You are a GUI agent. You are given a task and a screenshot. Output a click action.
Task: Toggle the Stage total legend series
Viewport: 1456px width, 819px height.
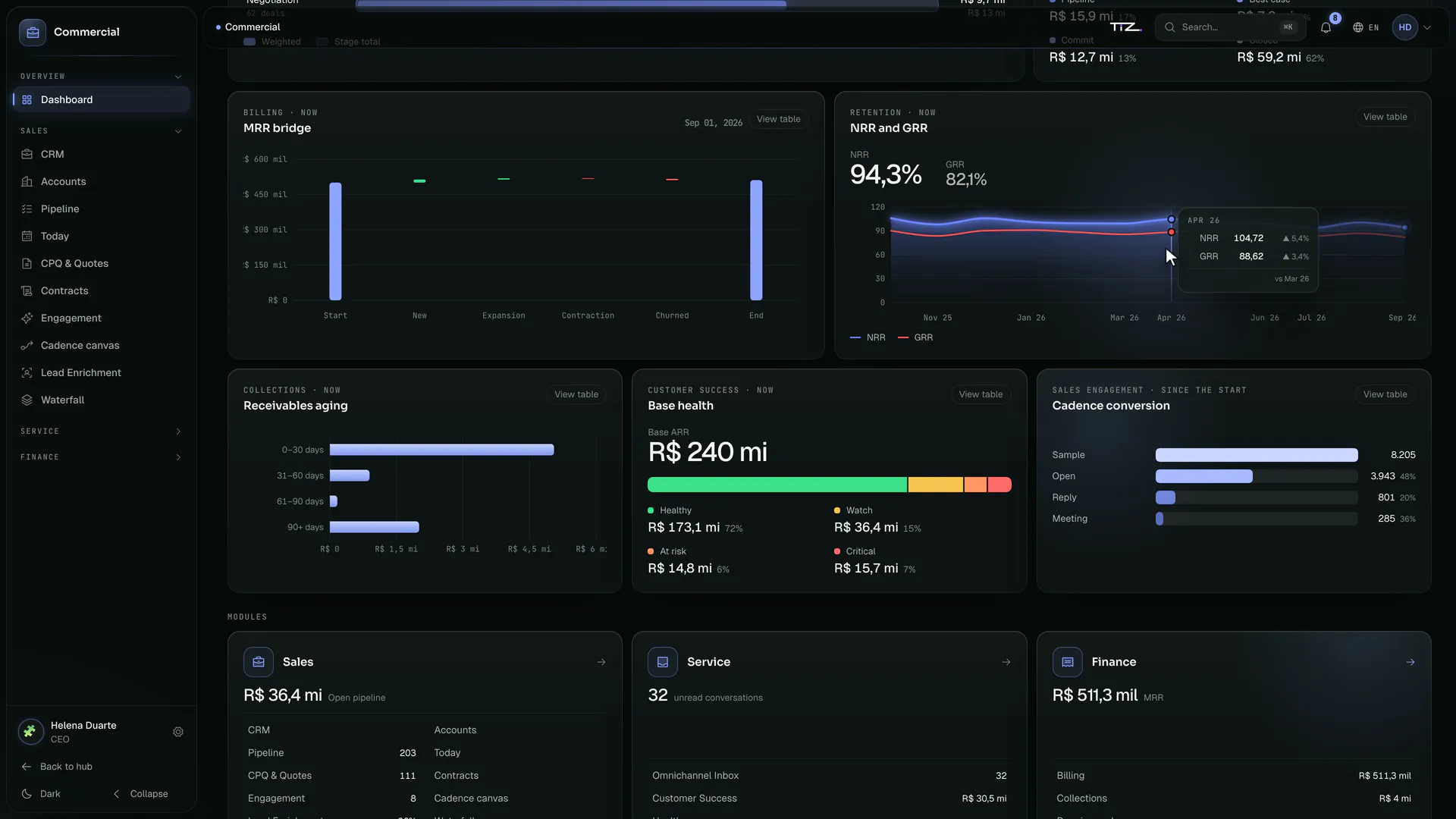348,42
